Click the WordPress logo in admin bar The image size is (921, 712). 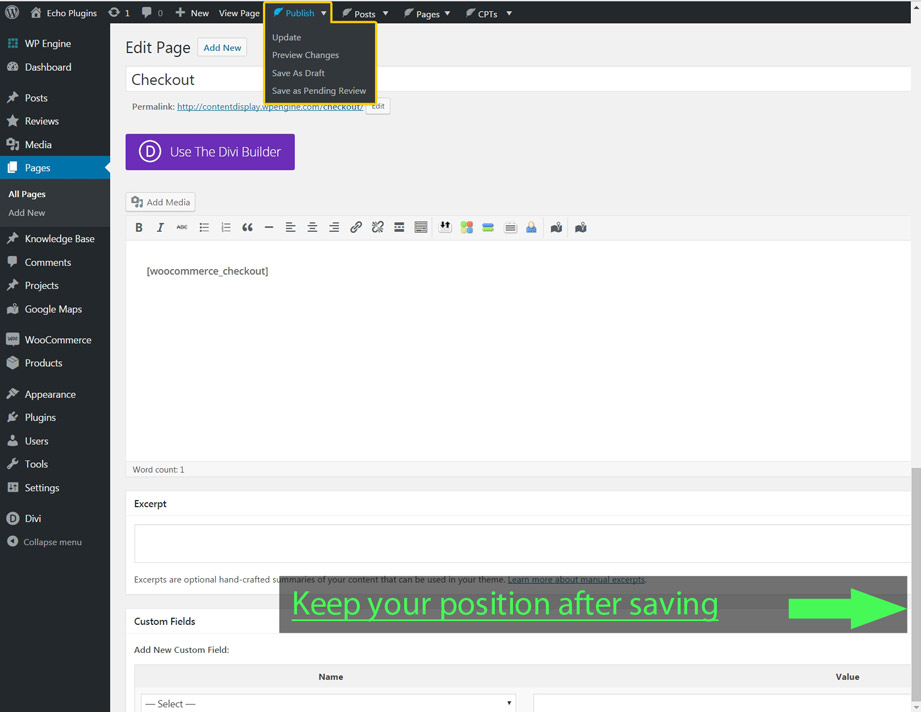[12, 12]
